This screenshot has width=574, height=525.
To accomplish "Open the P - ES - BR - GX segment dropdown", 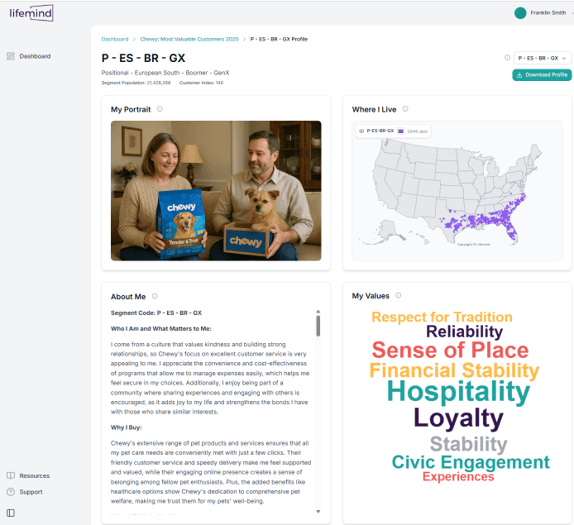I will (542, 58).
